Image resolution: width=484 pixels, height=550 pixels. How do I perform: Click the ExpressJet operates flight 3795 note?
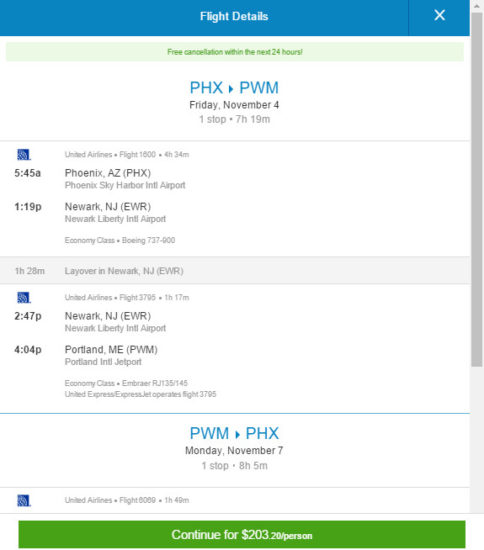pyautogui.click(x=140, y=394)
